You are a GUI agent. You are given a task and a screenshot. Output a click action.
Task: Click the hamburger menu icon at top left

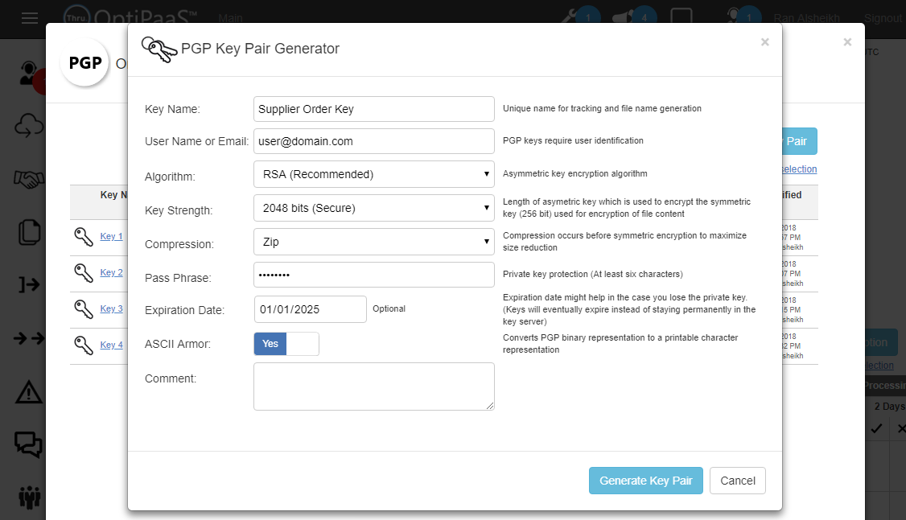pyautogui.click(x=30, y=18)
